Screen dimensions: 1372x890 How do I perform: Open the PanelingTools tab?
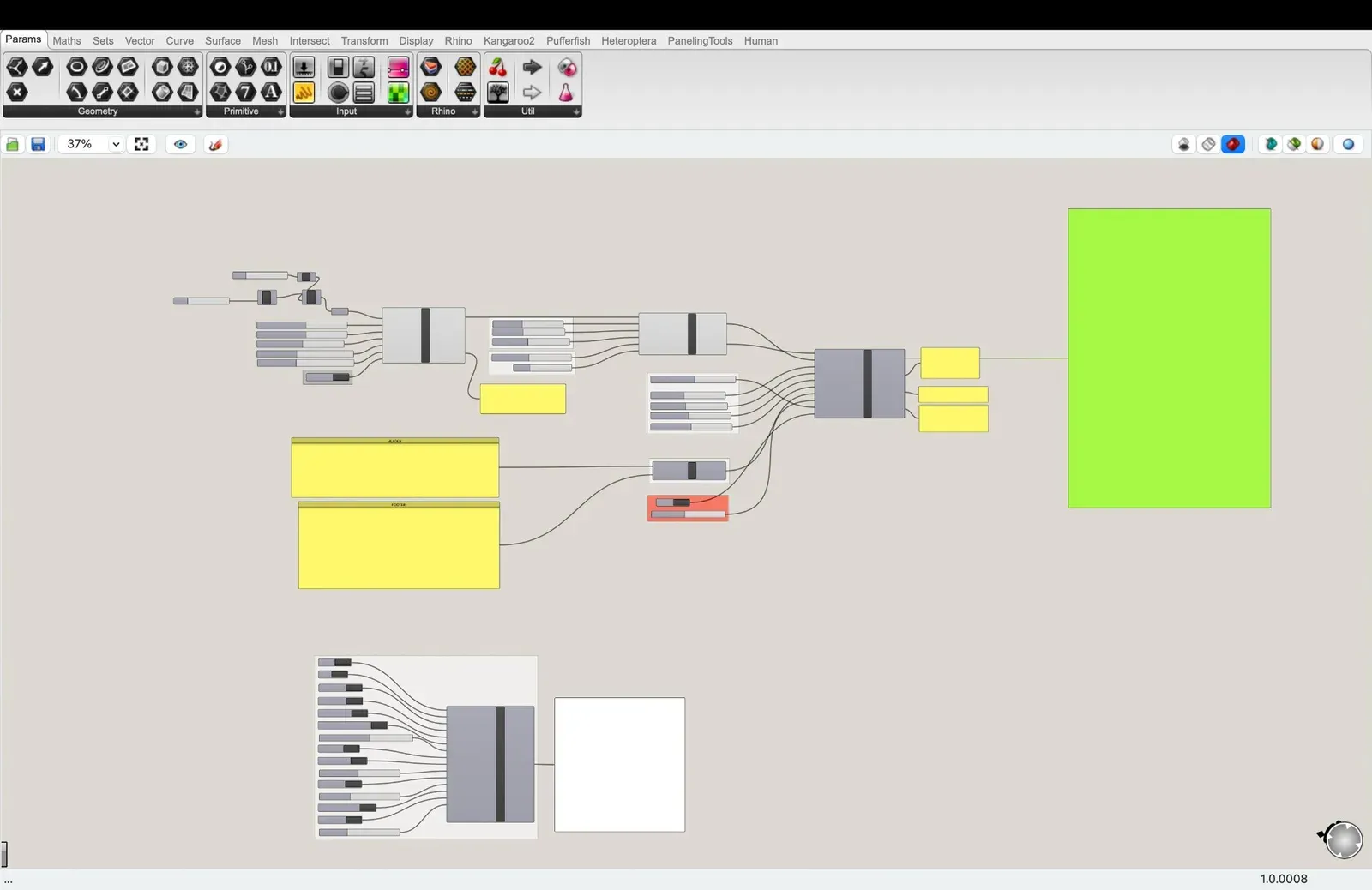pos(700,40)
